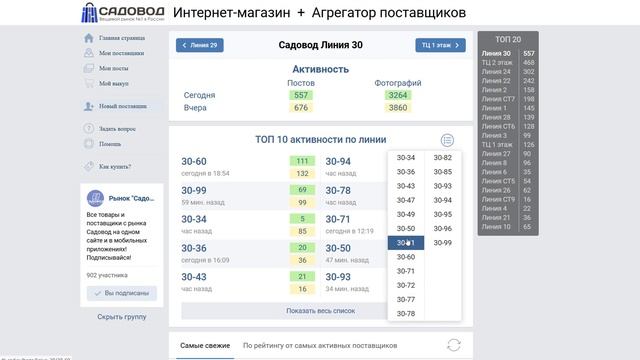The height and width of the screenshot is (360, 640).
Task: Select 30-47 in the dropdown list
Action: pos(406,200)
